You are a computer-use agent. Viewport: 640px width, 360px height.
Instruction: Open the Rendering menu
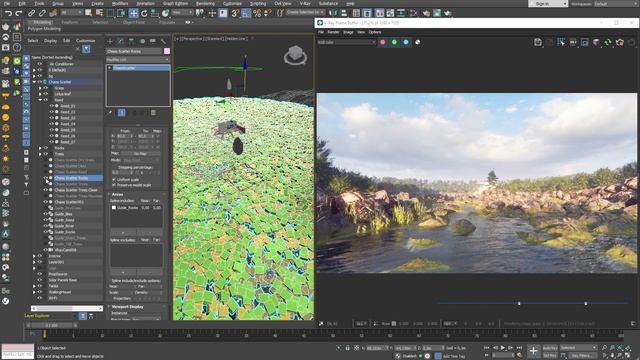click(x=205, y=3)
